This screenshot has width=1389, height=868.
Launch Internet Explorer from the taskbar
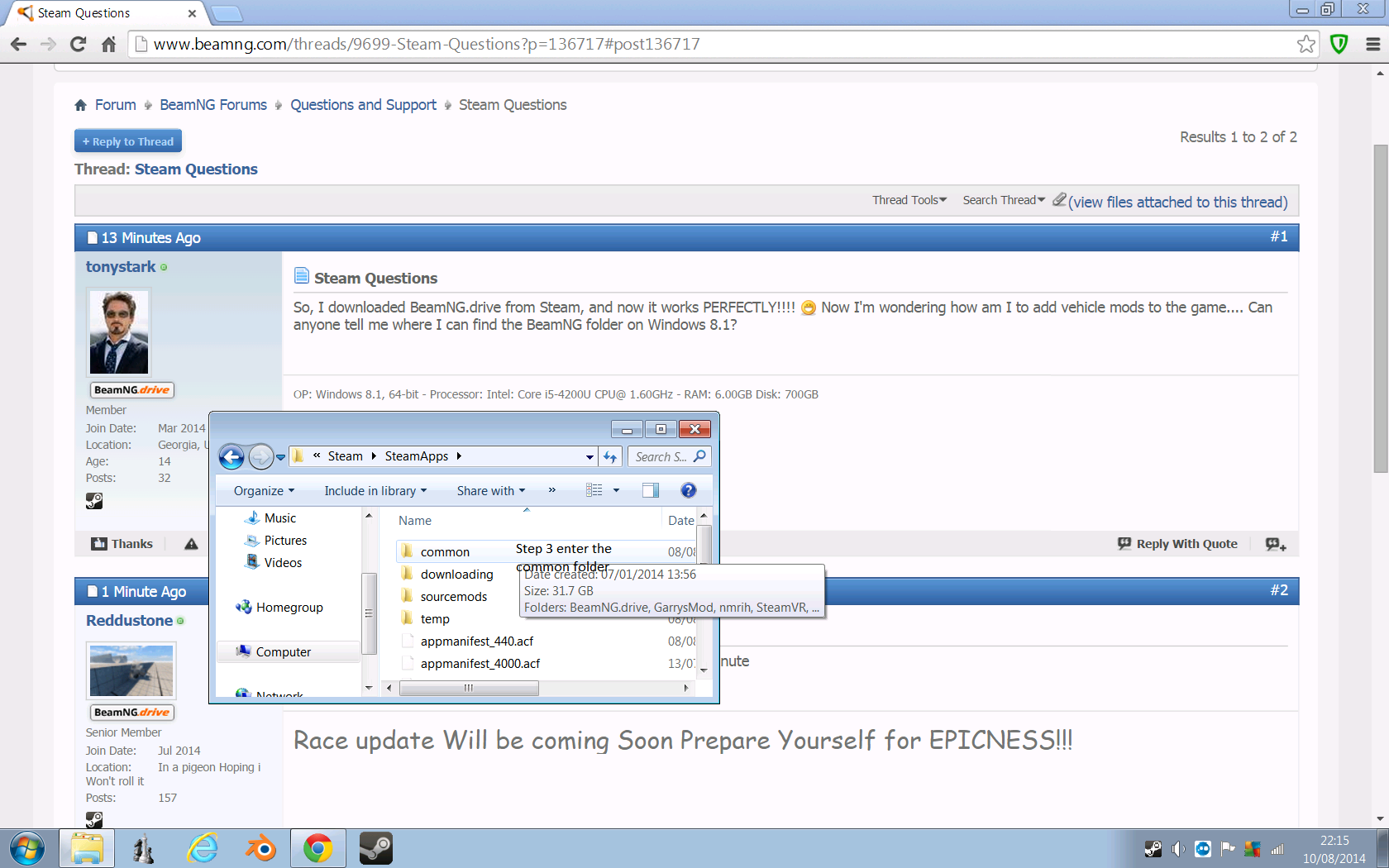click(203, 849)
